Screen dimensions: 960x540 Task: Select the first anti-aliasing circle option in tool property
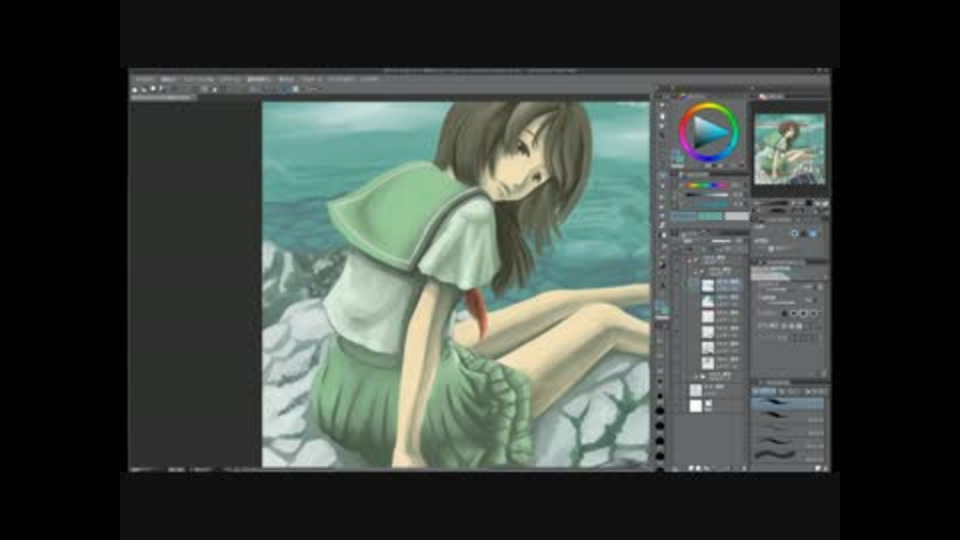(785, 313)
